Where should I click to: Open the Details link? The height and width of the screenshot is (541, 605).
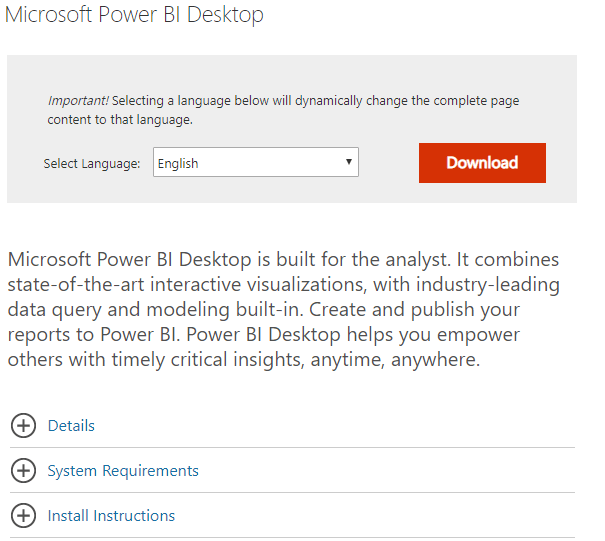click(71, 426)
